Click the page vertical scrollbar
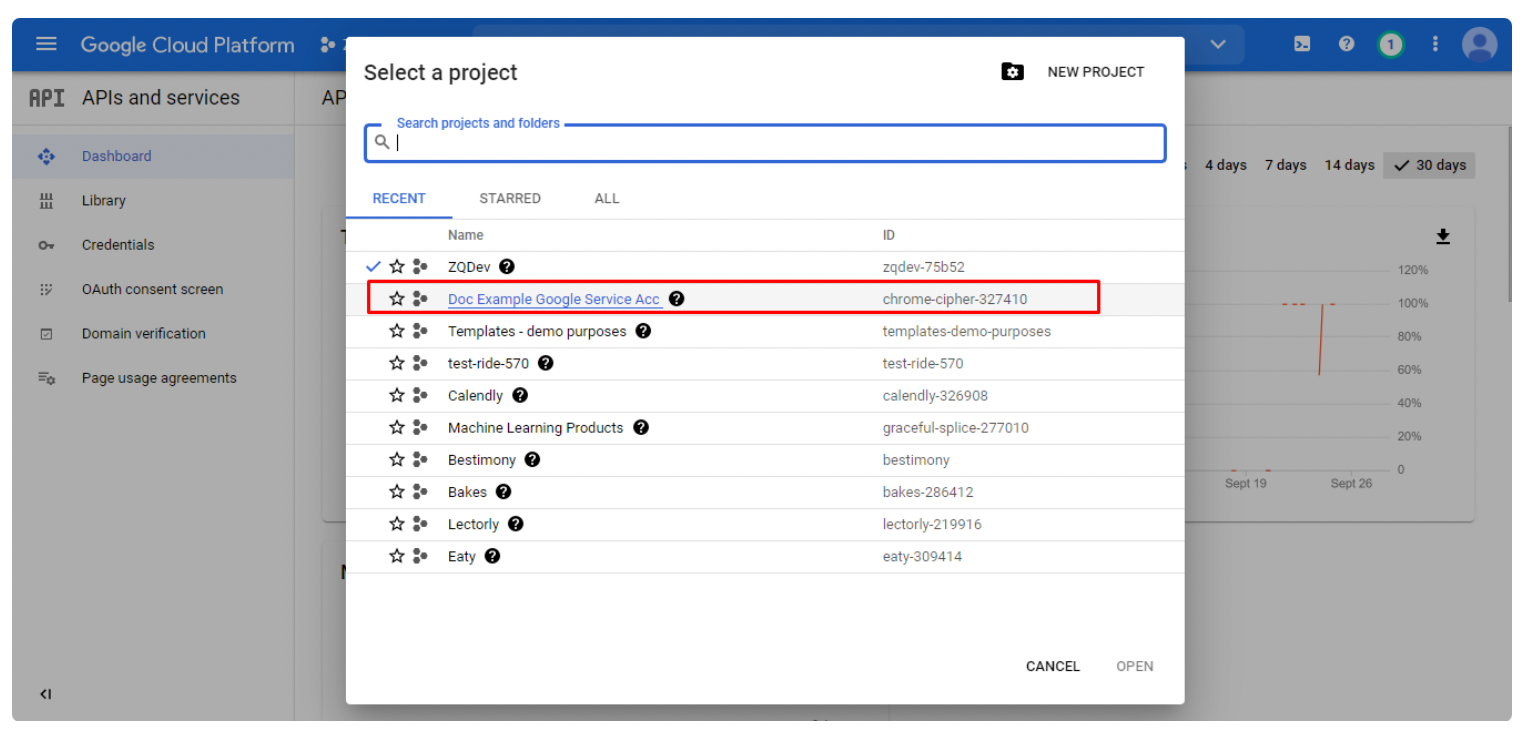1526x736 pixels. point(1509,213)
